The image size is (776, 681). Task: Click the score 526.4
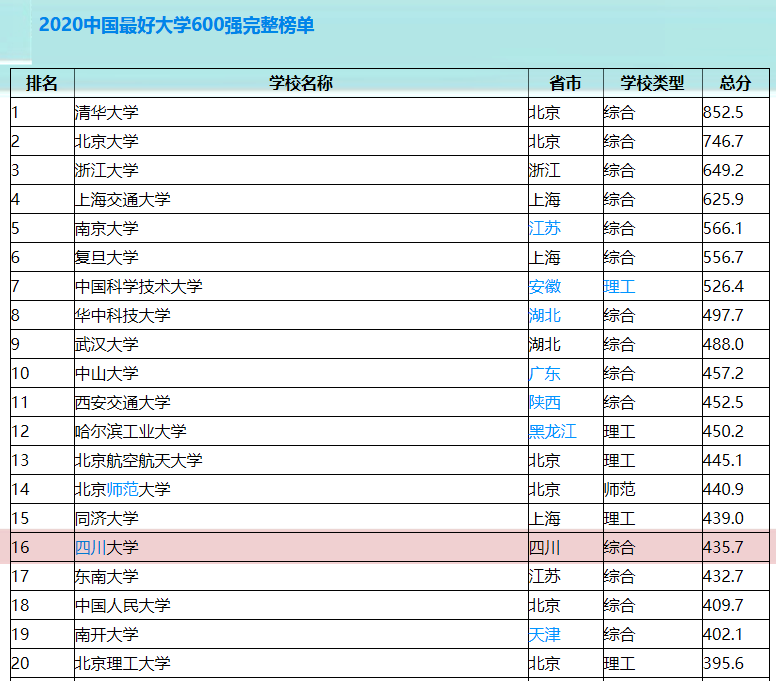pyautogui.click(x=723, y=287)
